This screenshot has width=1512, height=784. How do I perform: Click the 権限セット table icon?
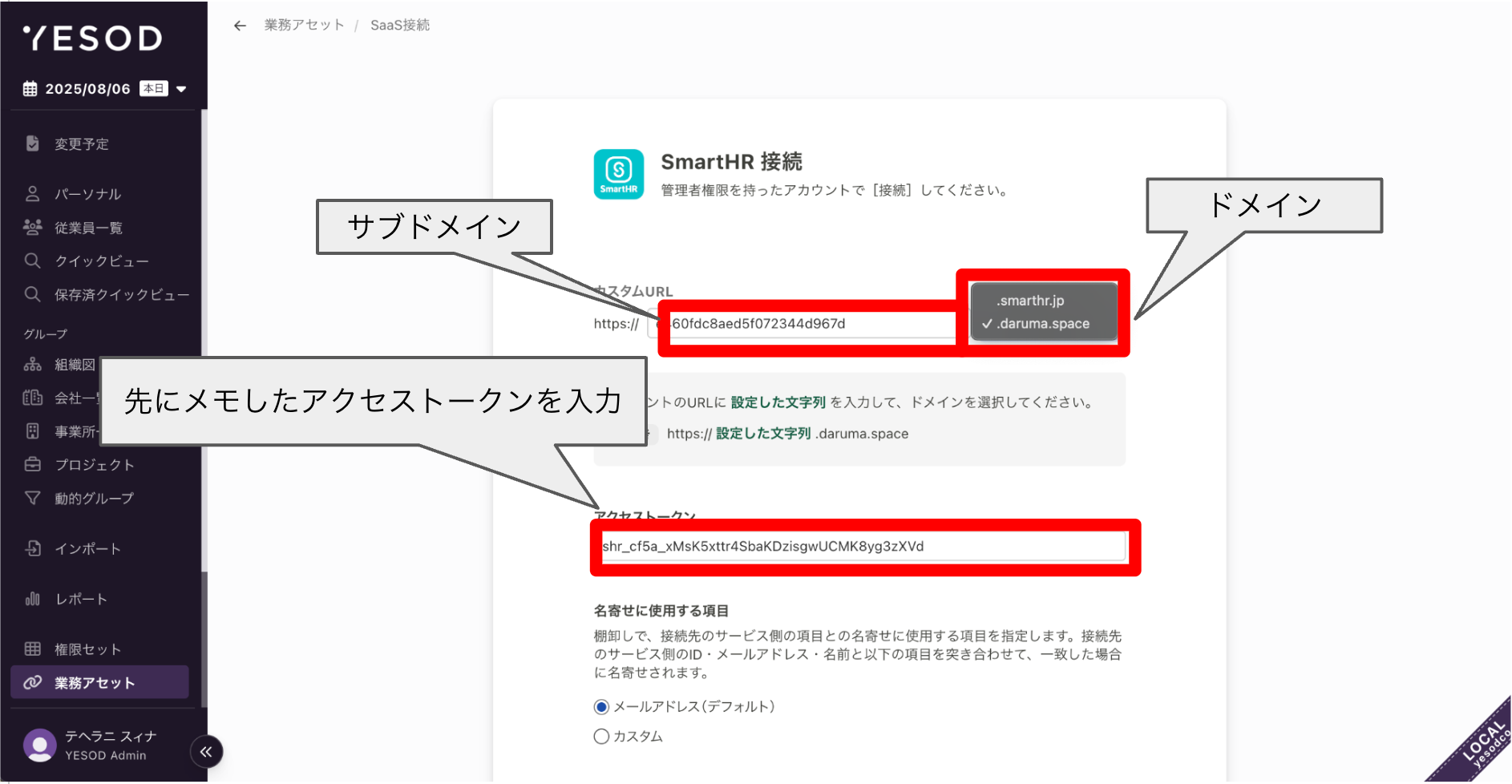tap(32, 649)
